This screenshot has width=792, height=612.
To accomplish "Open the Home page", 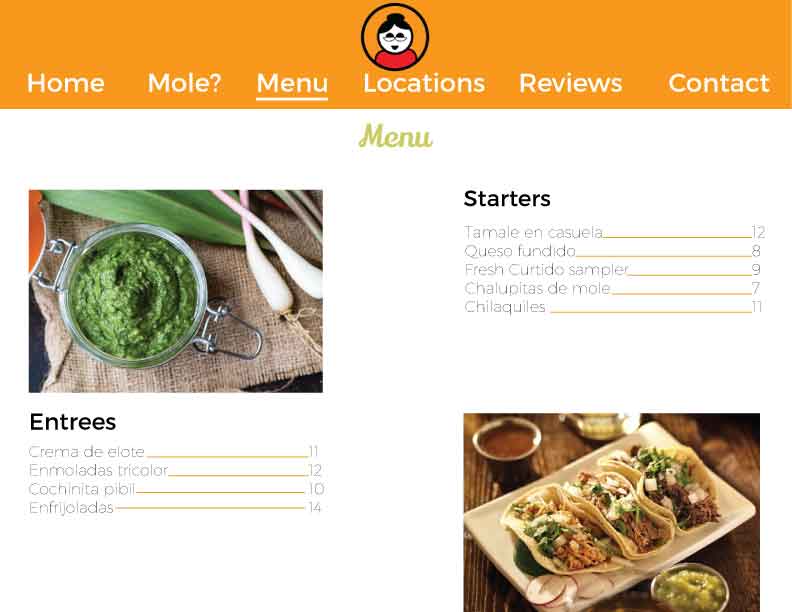I will point(66,83).
